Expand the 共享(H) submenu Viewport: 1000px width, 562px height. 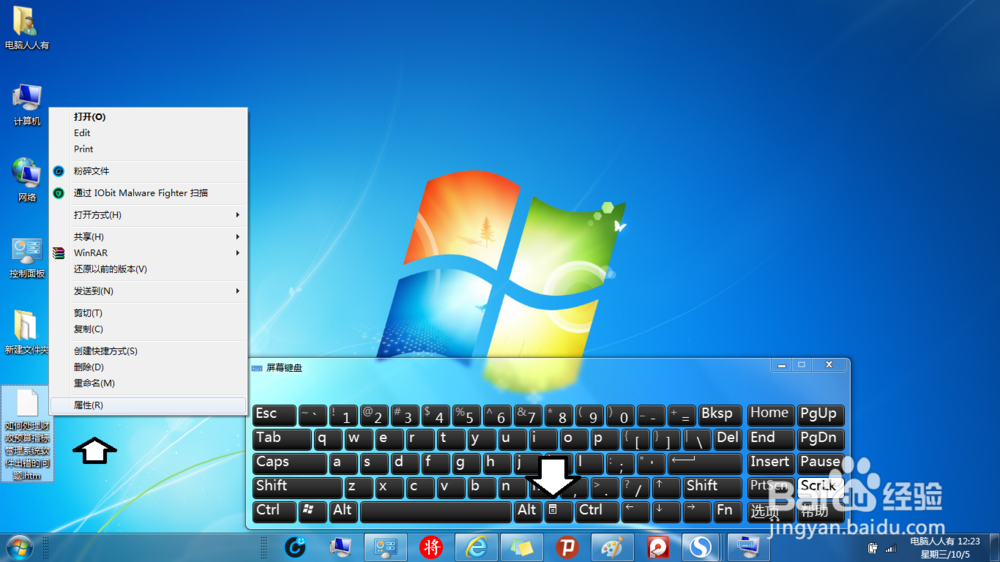(148, 237)
